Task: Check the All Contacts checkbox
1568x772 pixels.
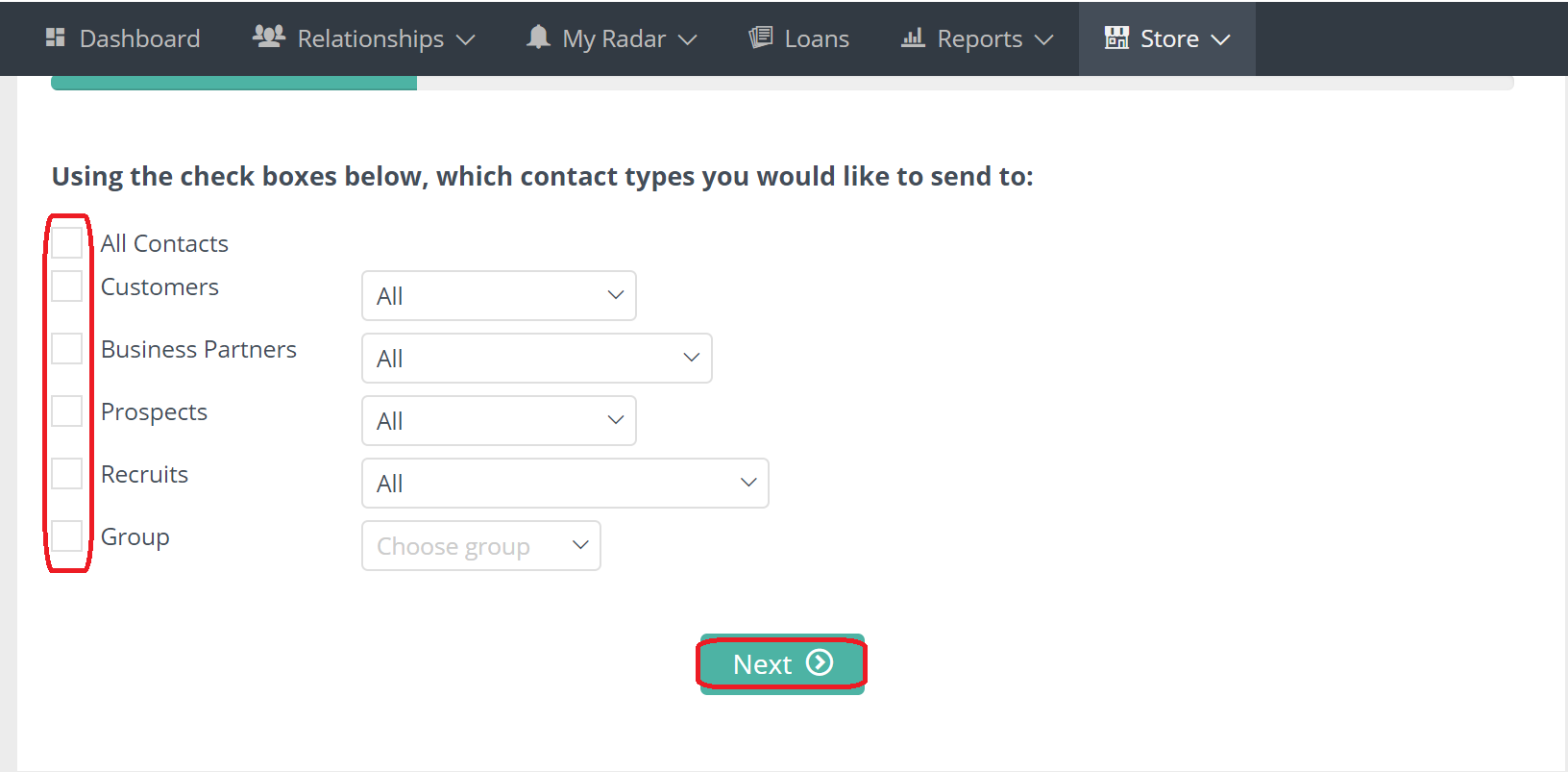Action: pyautogui.click(x=67, y=242)
